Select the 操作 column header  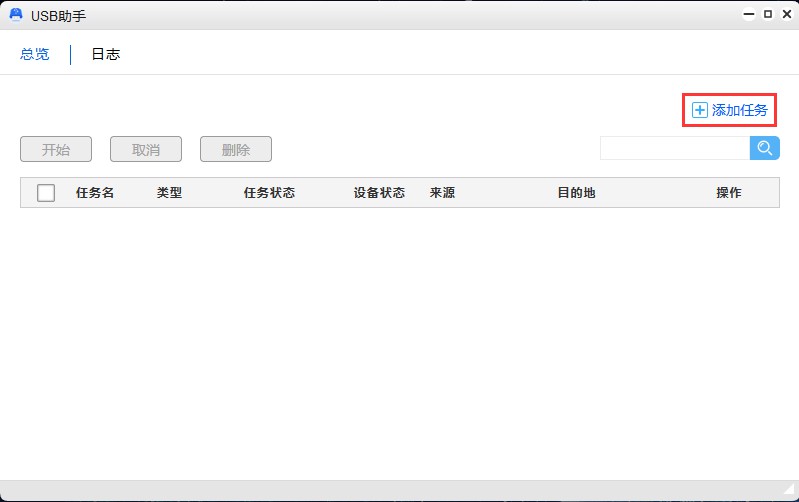(729, 193)
